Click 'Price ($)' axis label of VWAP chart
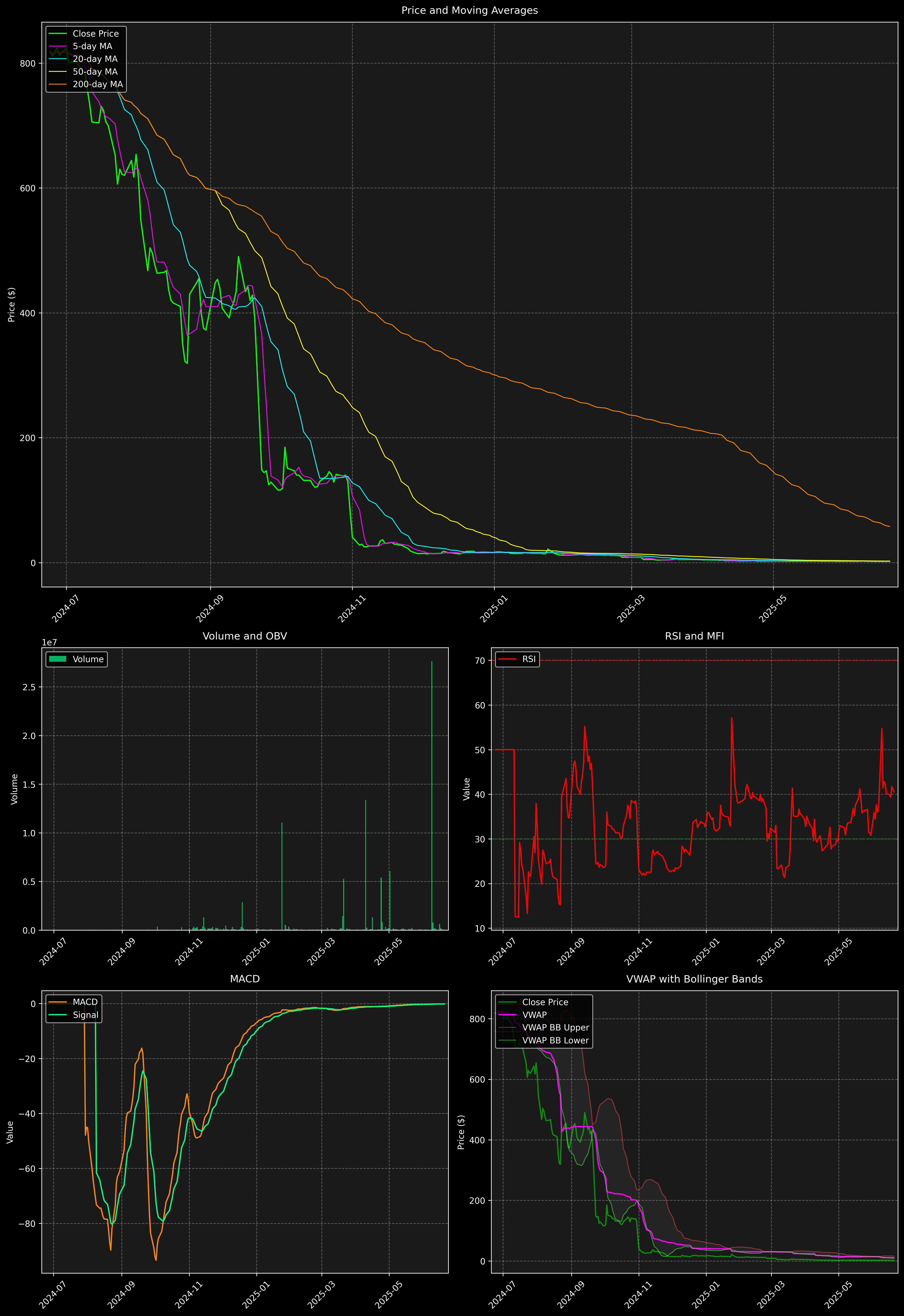The width and height of the screenshot is (904, 1316). click(x=461, y=1132)
